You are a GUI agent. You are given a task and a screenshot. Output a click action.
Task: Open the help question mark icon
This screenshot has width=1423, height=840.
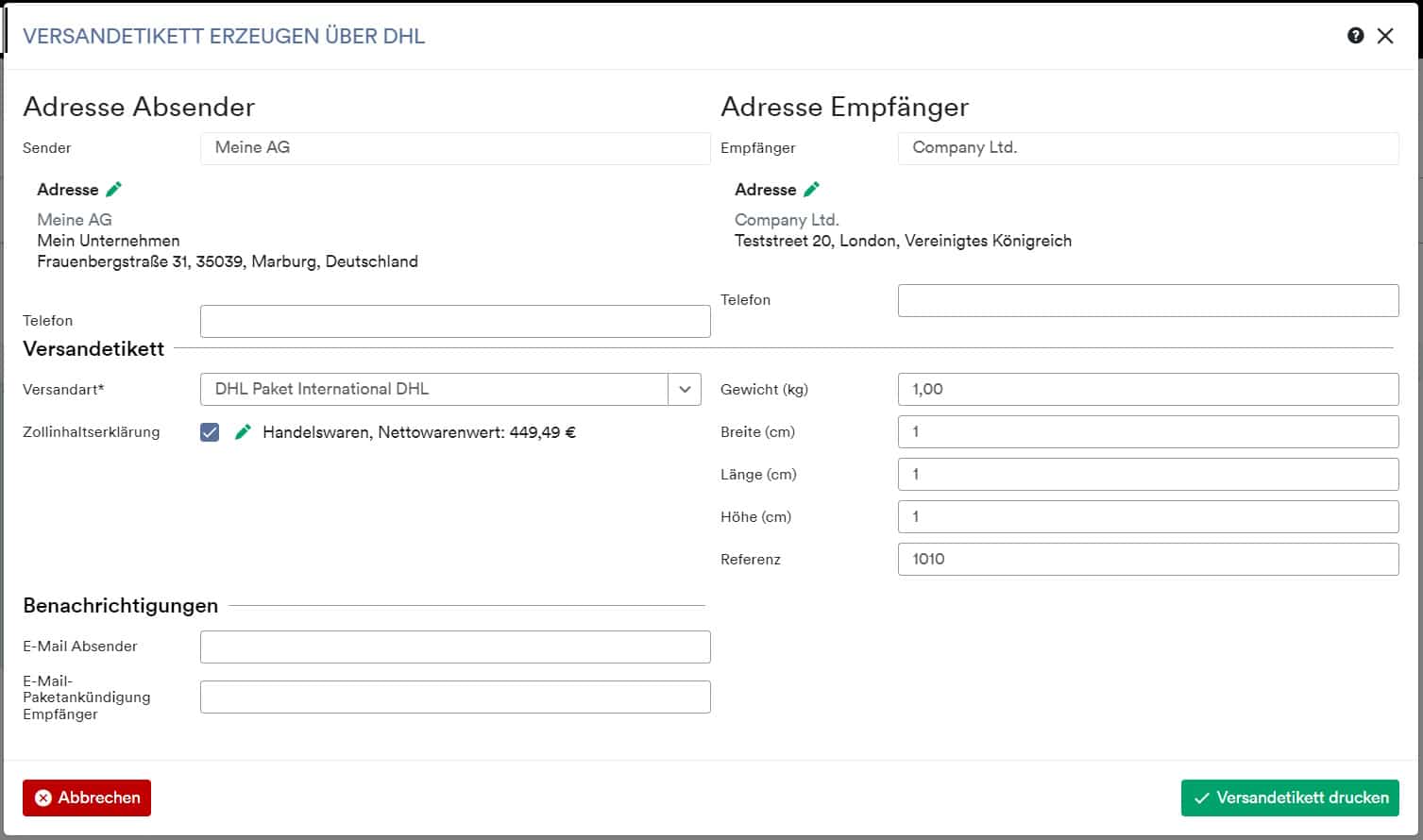coord(1355,36)
